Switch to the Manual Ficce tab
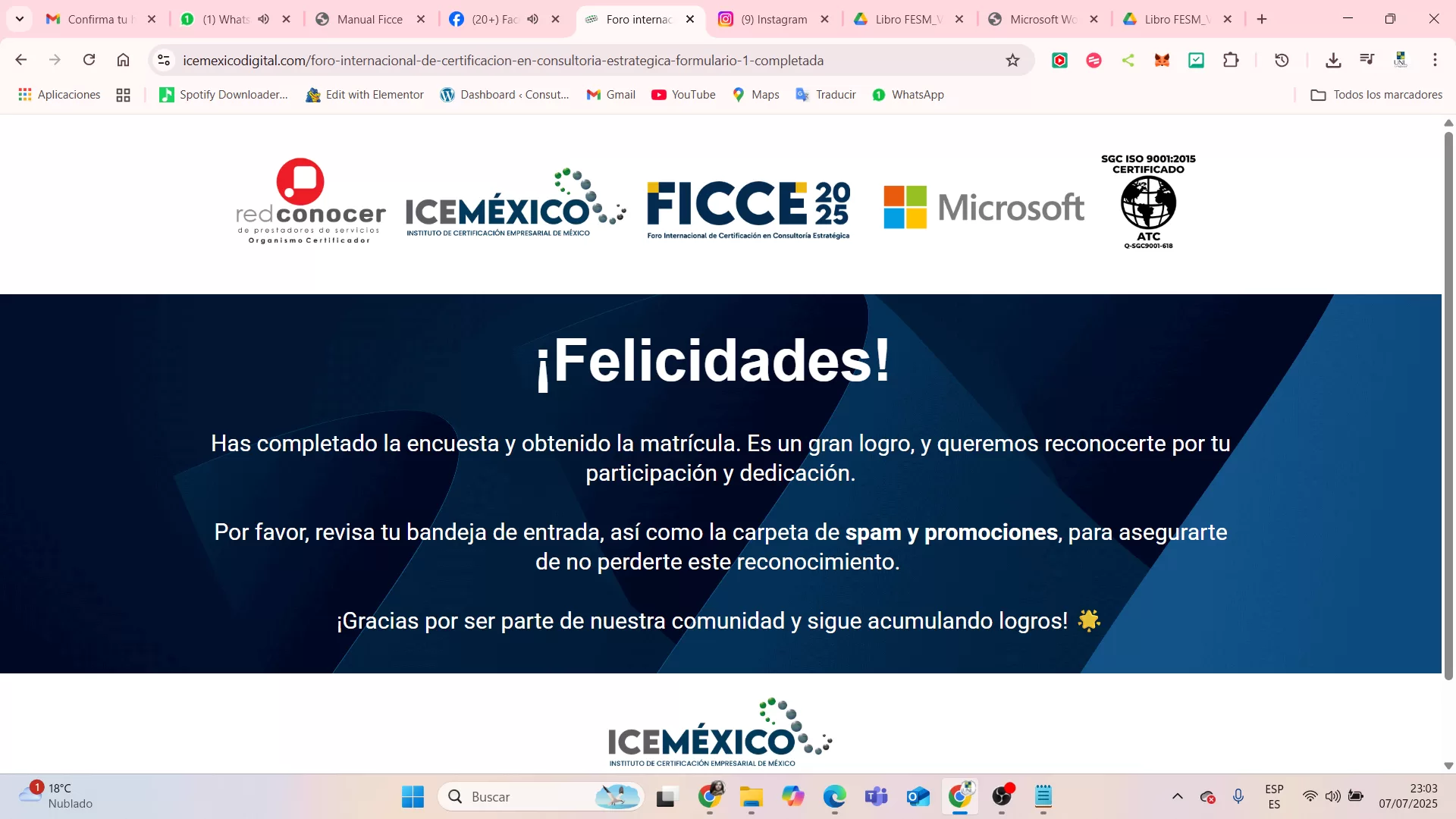 369,20
